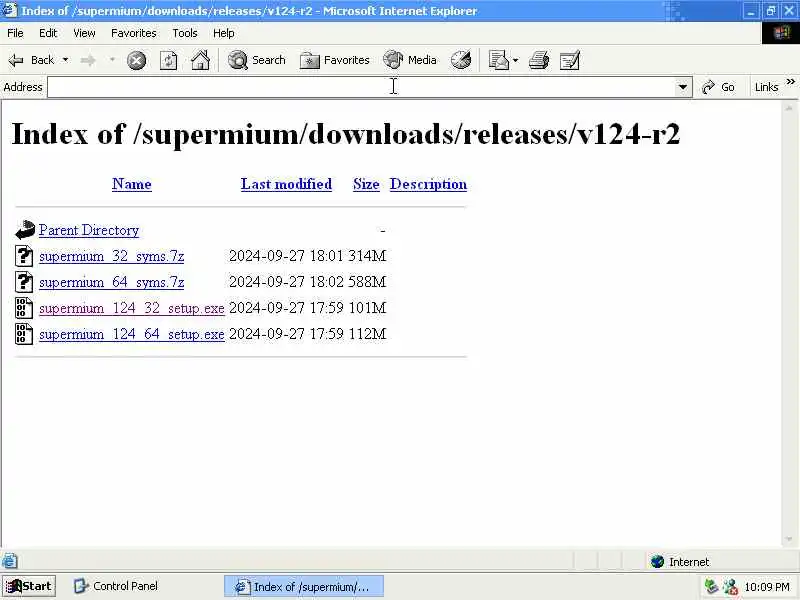This screenshot has height=600, width=800.
Task: Print the page with Print icon
Action: [x=539, y=61]
